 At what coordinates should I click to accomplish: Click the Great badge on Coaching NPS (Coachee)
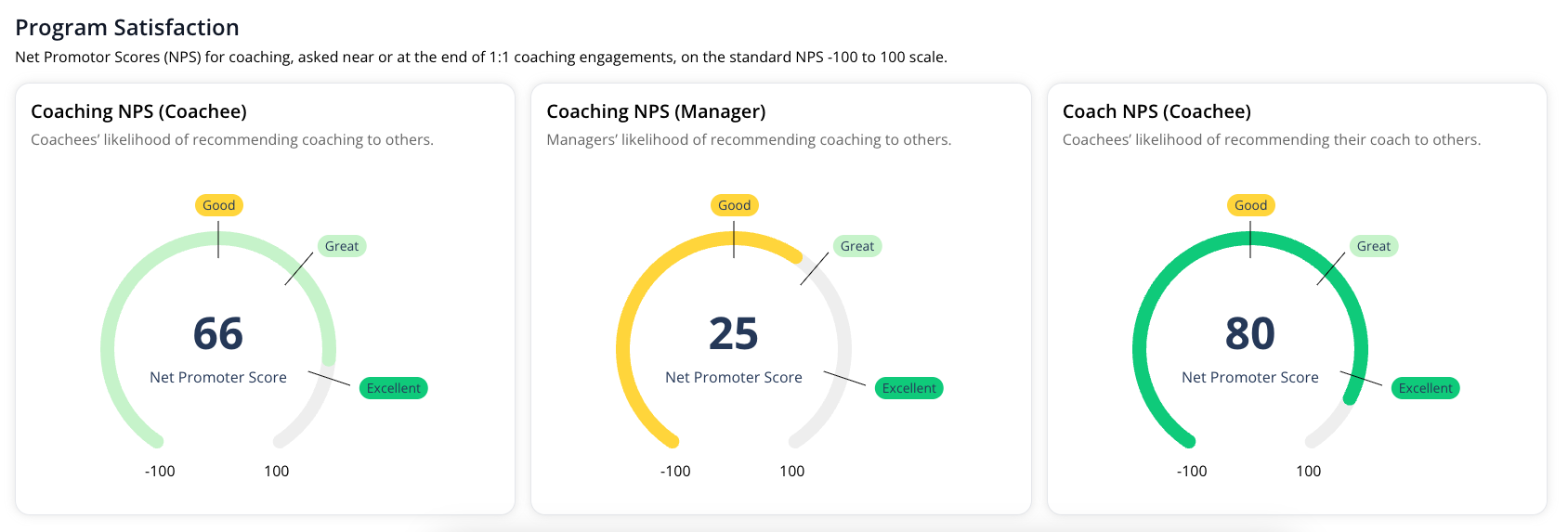(x=342, y=246)
